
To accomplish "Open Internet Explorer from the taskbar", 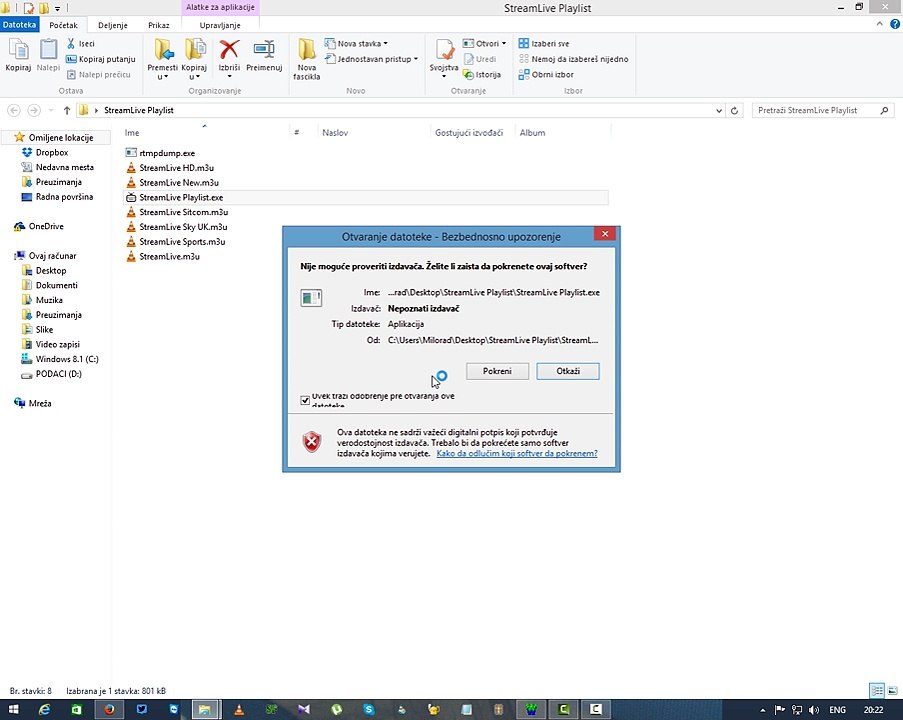I will pos(44,709).
